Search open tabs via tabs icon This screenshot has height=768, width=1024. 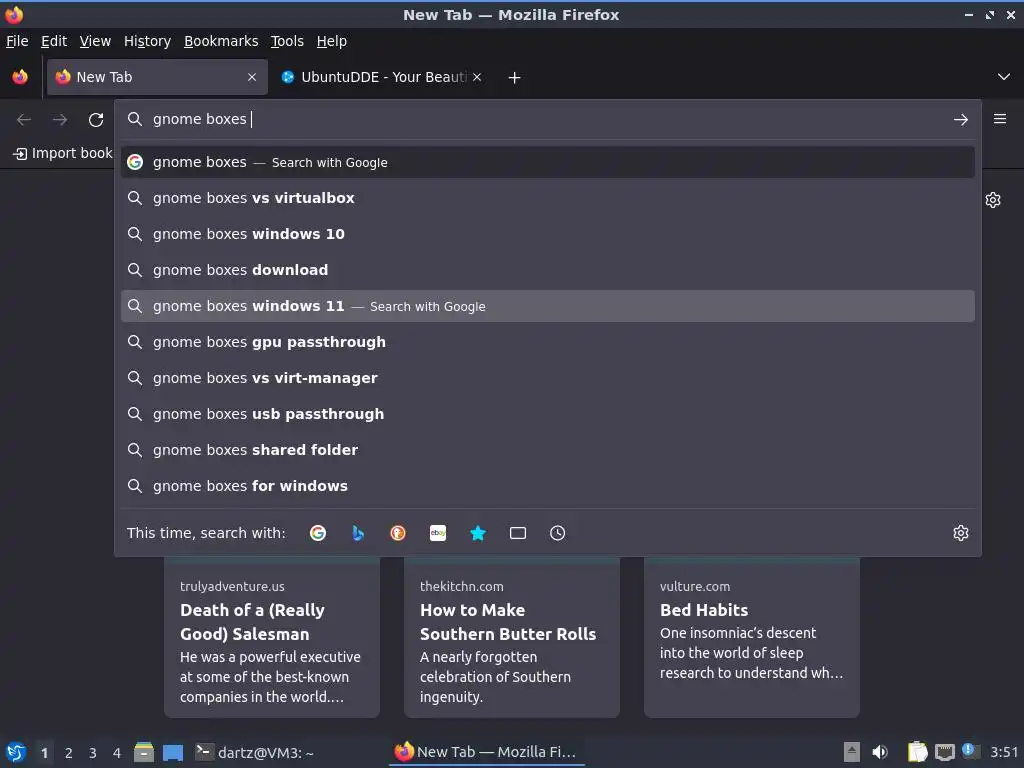tap(518, 533)
